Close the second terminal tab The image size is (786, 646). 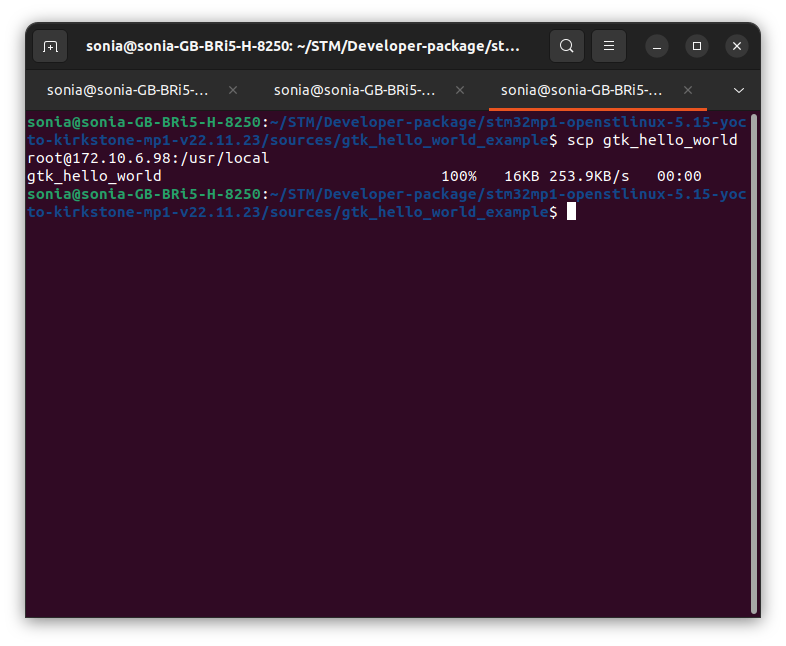pos(460,90)
